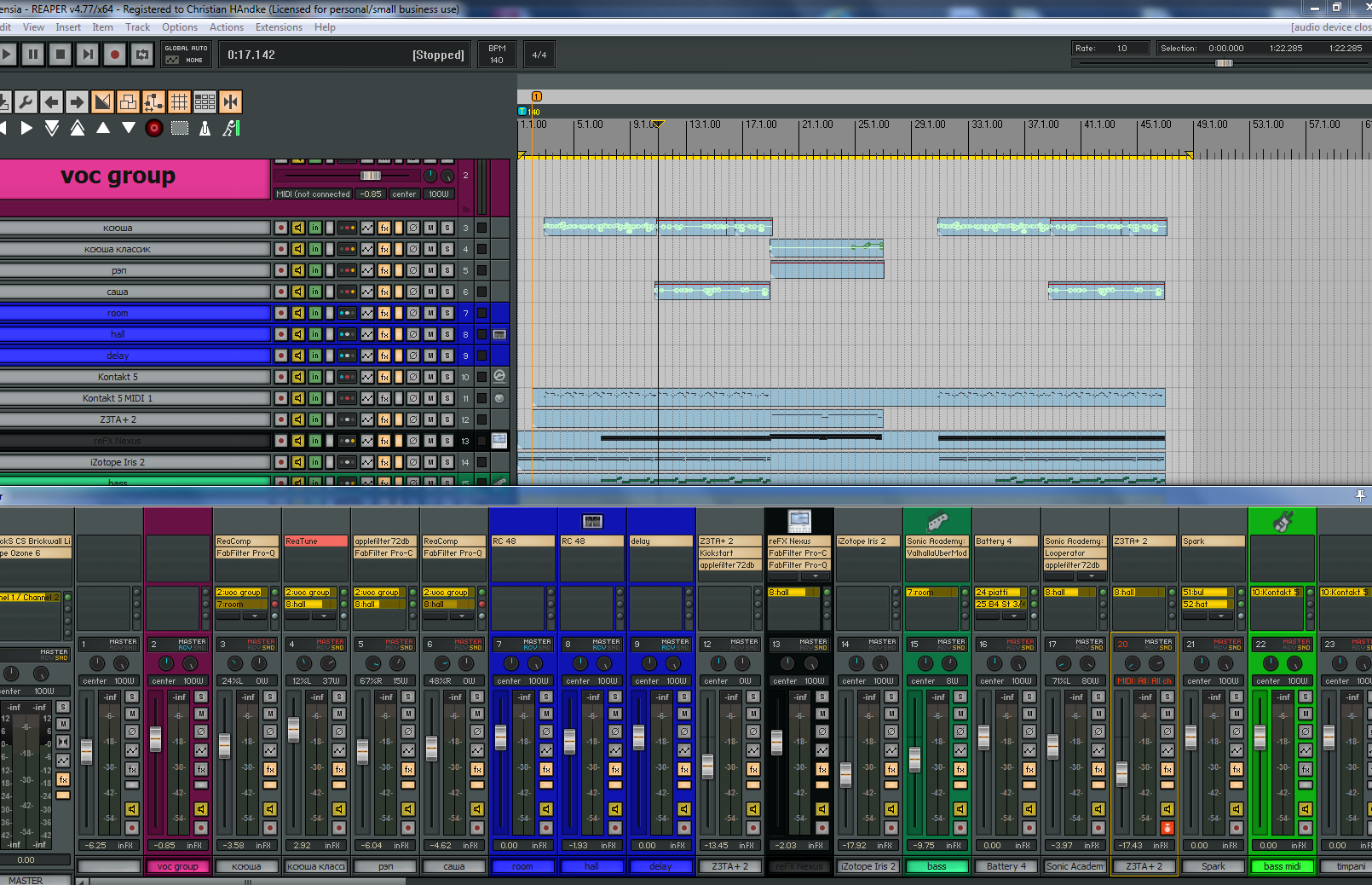The height and width of the screenshot is (885, 1372).
Task: Open the 4/4 time signature selector
Action: (539, 55)
